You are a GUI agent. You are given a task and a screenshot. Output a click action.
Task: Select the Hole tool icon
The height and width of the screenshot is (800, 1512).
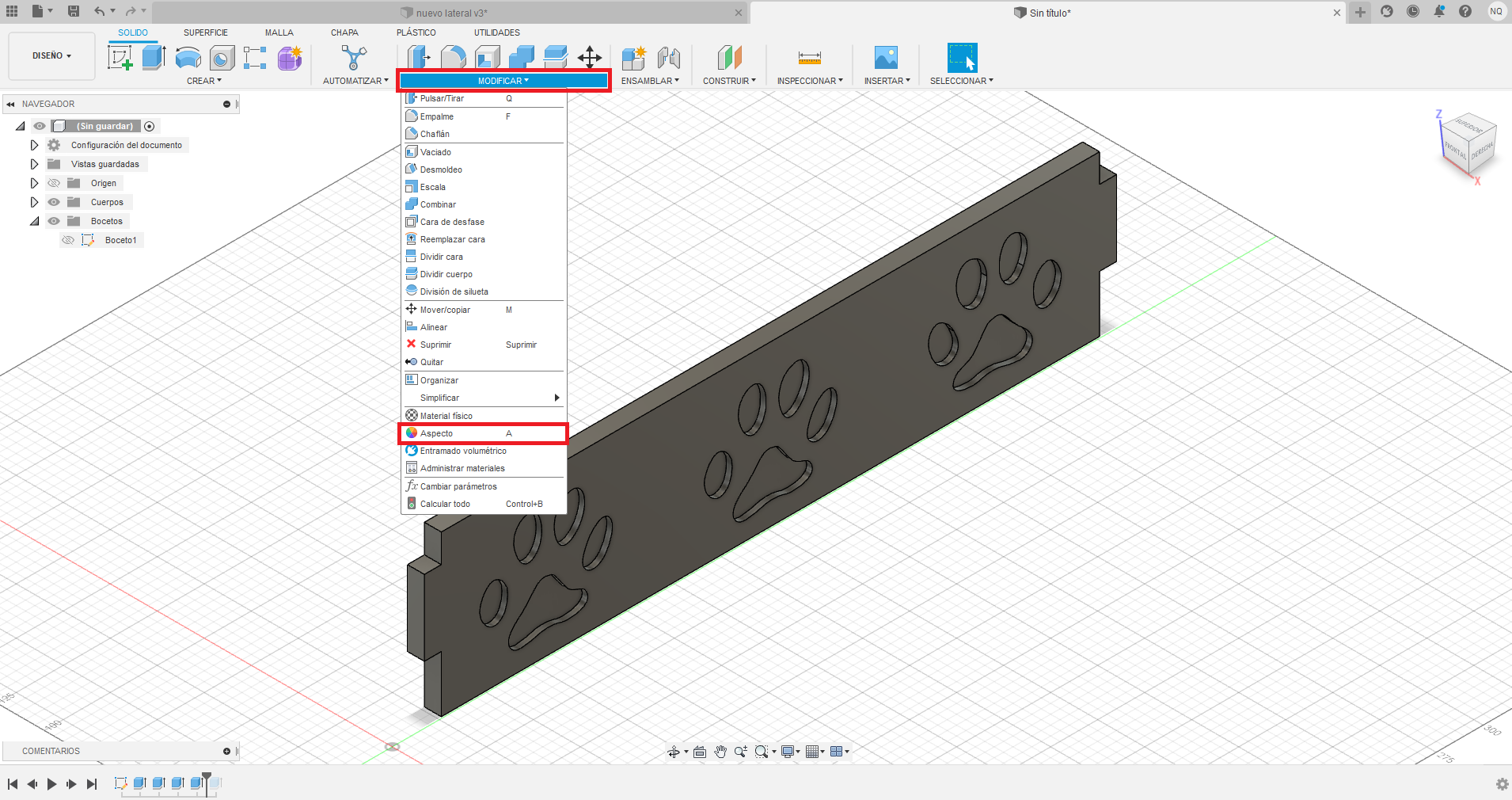(x=222, y=58)
